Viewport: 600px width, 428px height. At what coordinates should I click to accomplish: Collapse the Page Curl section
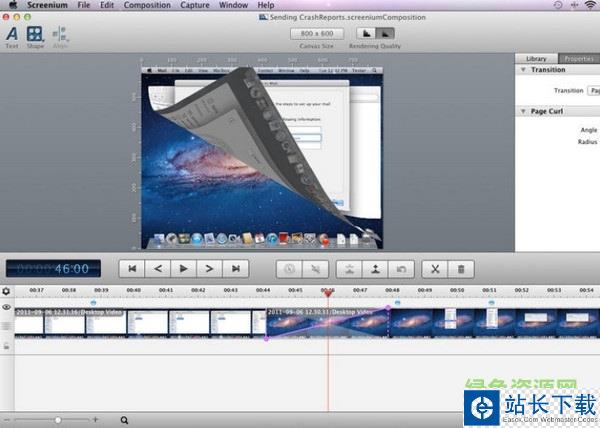click(522, 111)
